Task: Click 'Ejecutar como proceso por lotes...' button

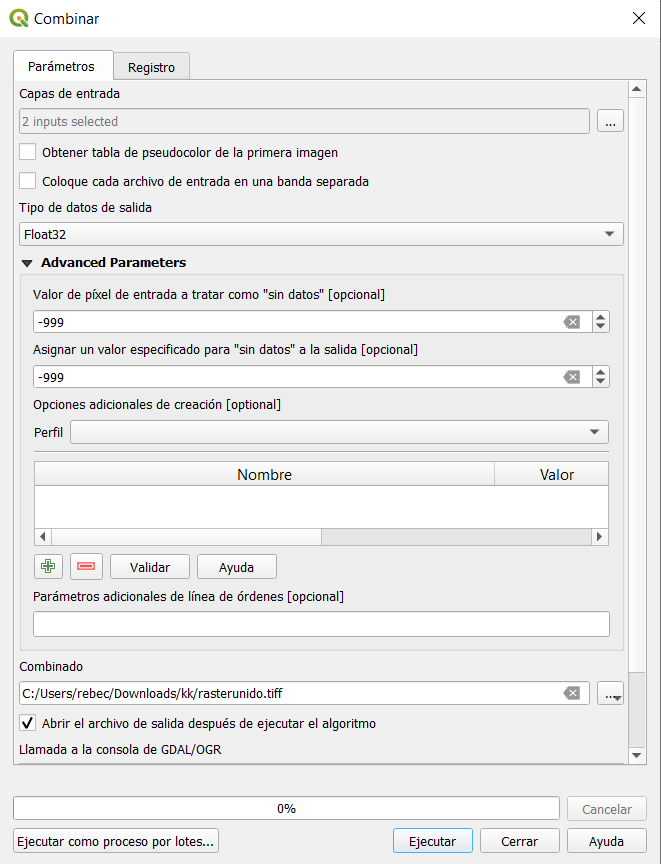Action: (x=116, y=841)
